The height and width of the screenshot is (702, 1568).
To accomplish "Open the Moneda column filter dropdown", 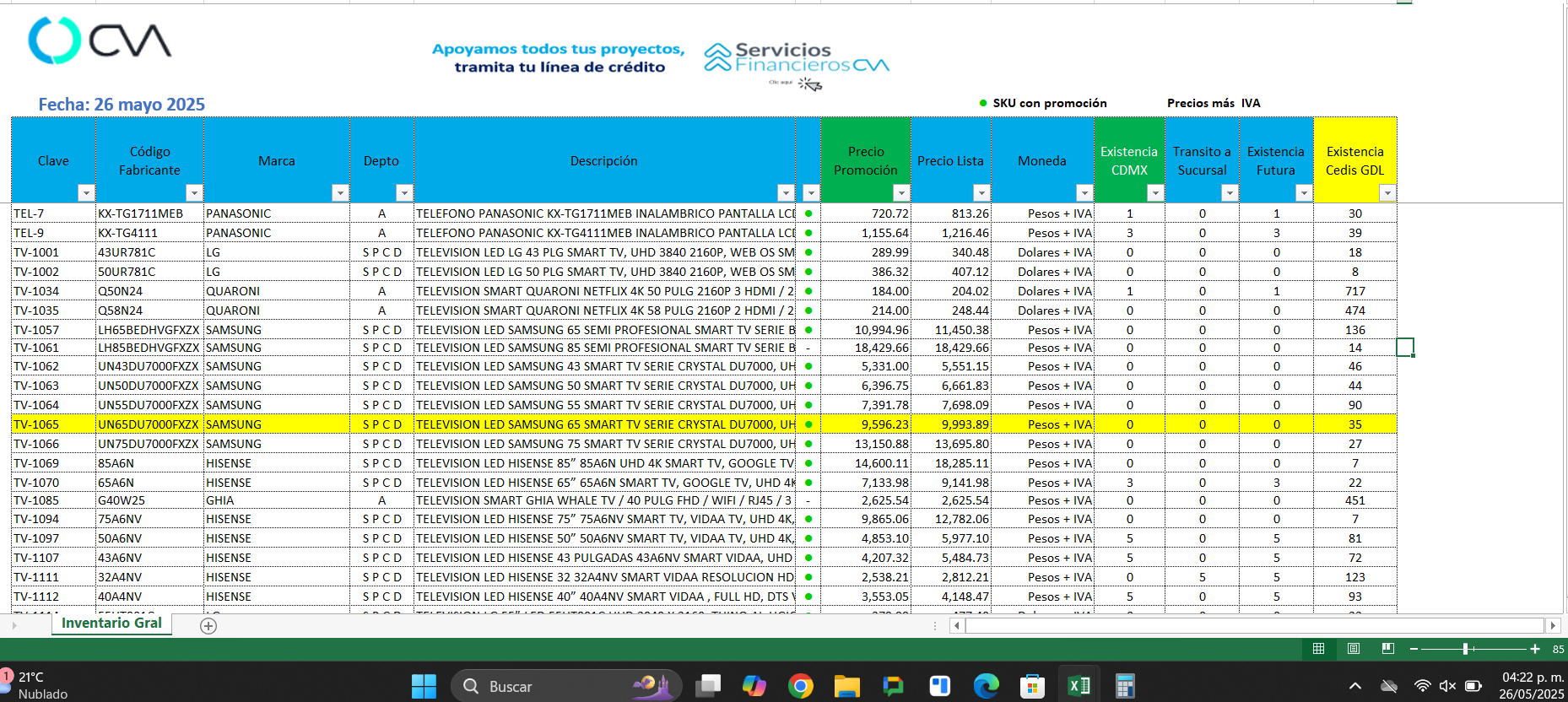I will coord(1084,193).
